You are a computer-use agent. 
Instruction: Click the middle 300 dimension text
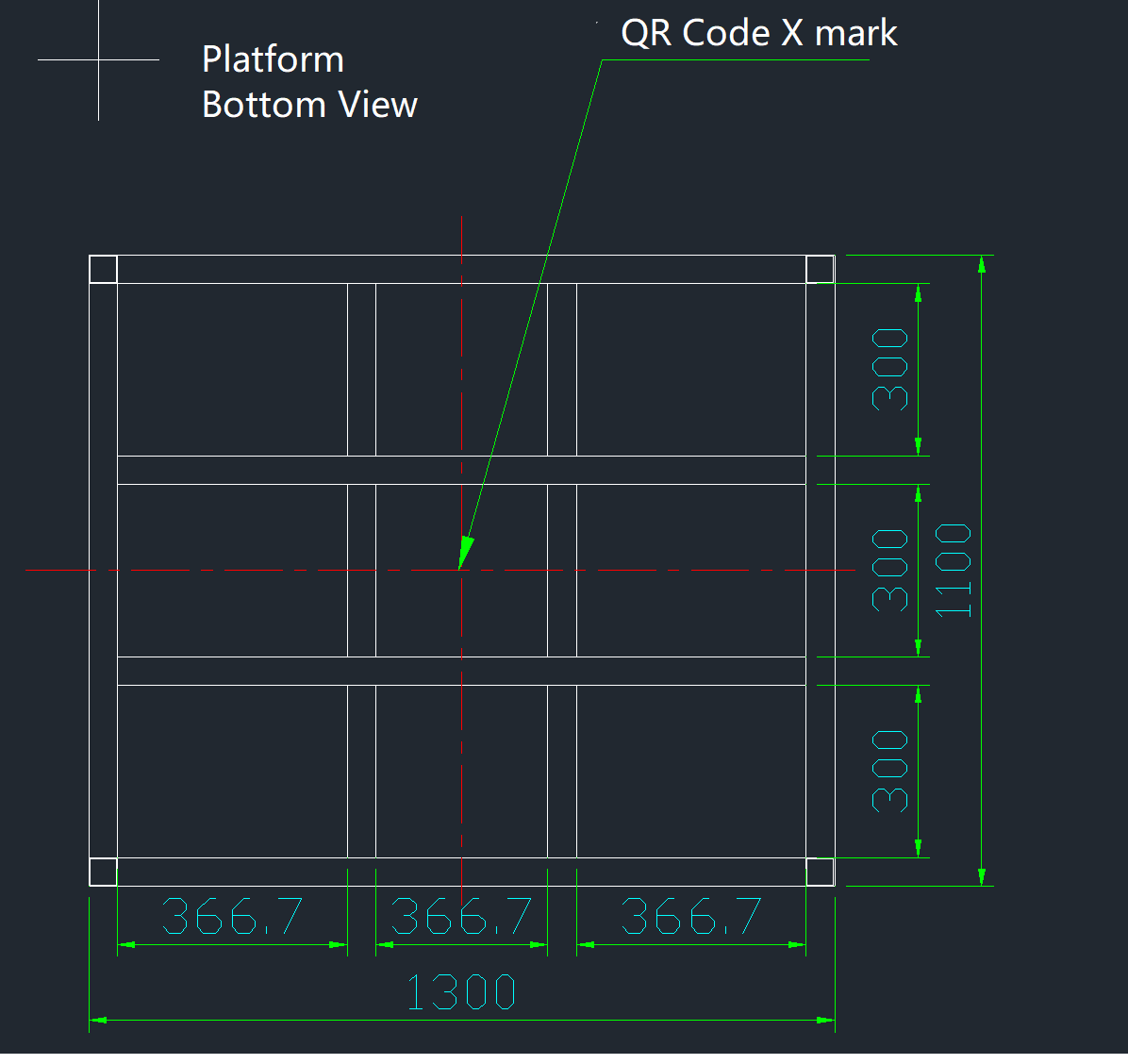[x=889, y=570]
